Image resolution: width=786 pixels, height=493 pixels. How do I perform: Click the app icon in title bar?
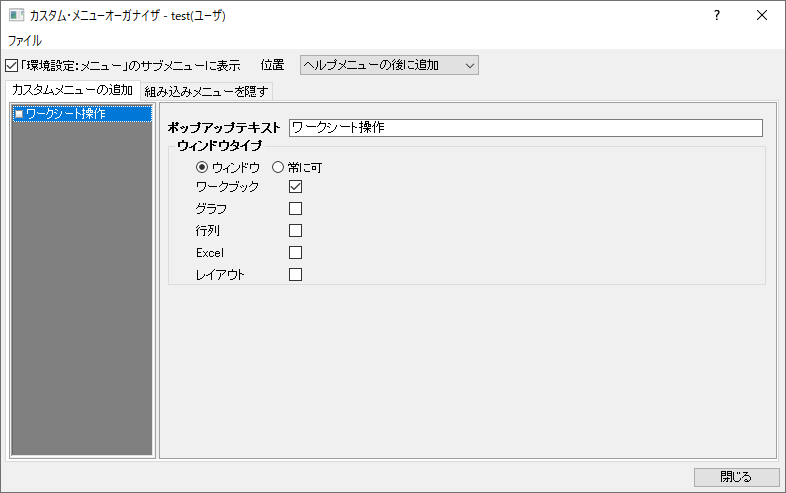17,16
